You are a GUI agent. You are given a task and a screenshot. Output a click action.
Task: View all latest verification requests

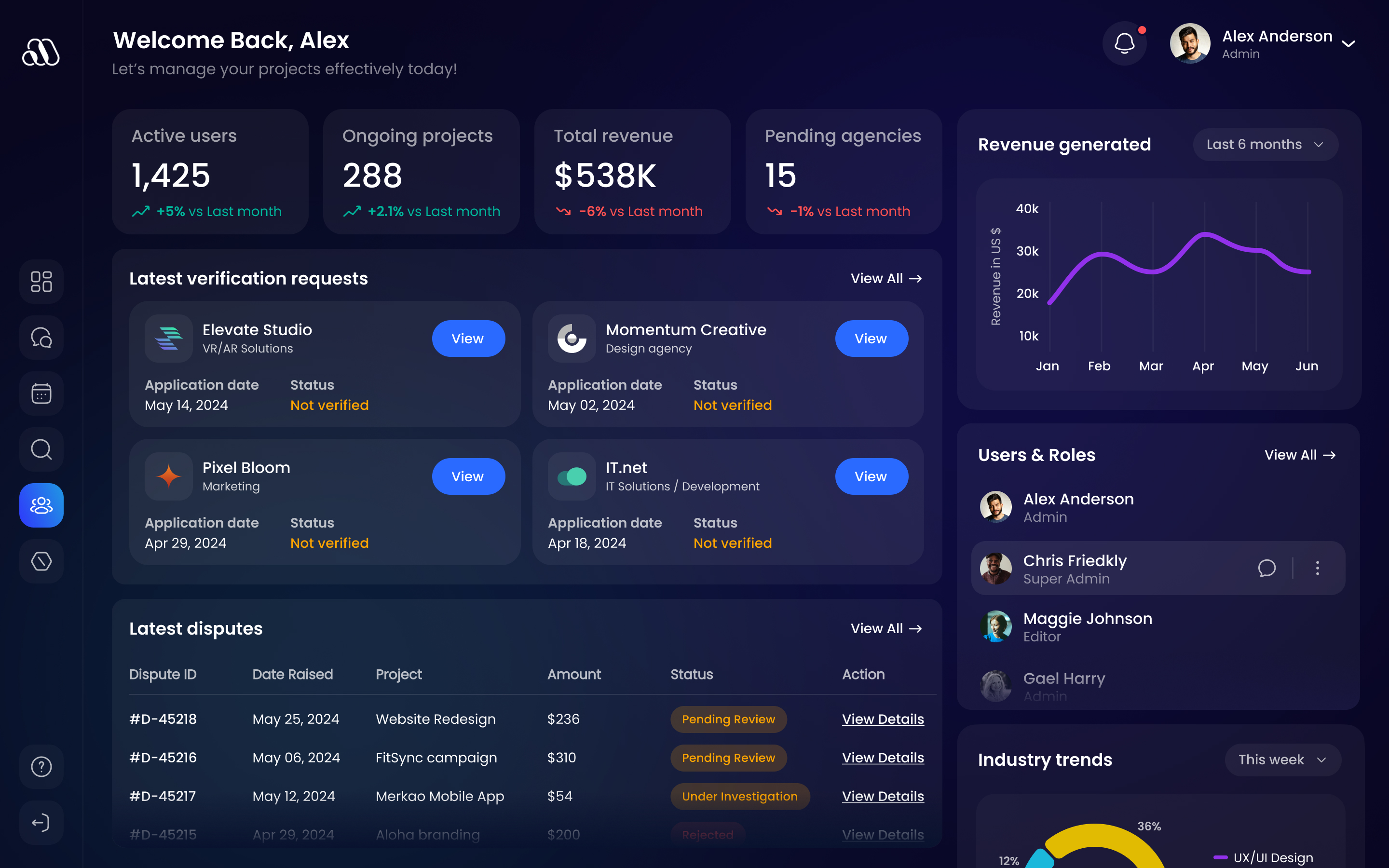tap(886, 278)
